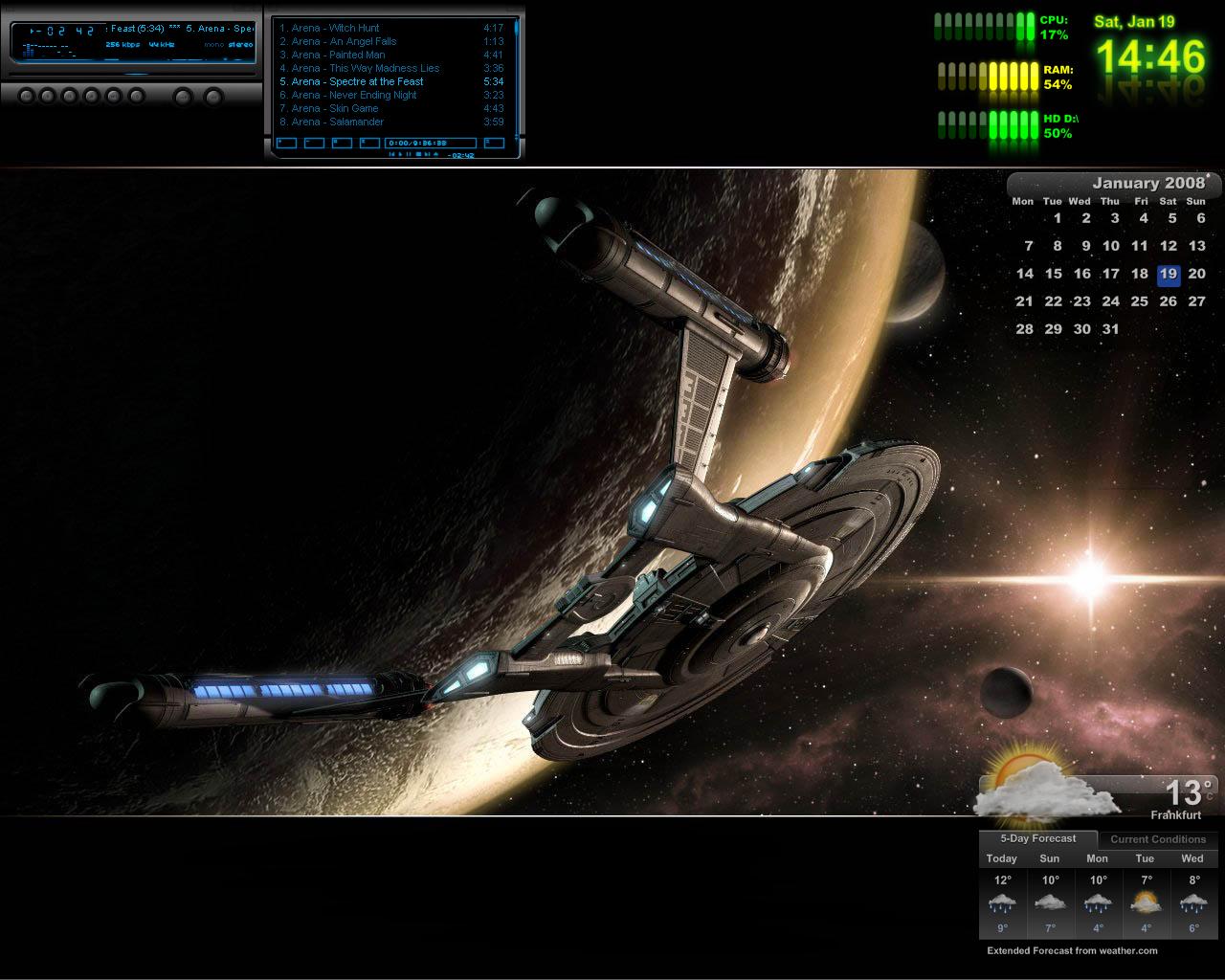Select track 4 This Way Madness Lies
The height and width of the screenshot is (980, 1225).
[391, 68]
